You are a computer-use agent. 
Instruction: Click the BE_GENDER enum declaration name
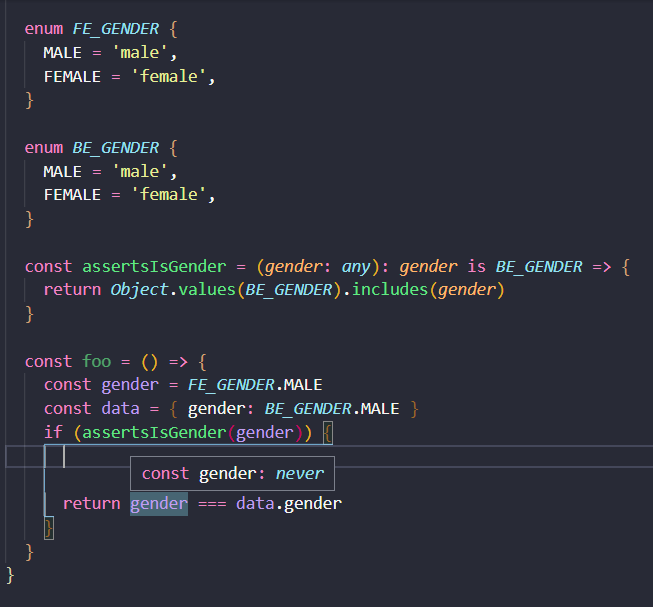(115, 148)
